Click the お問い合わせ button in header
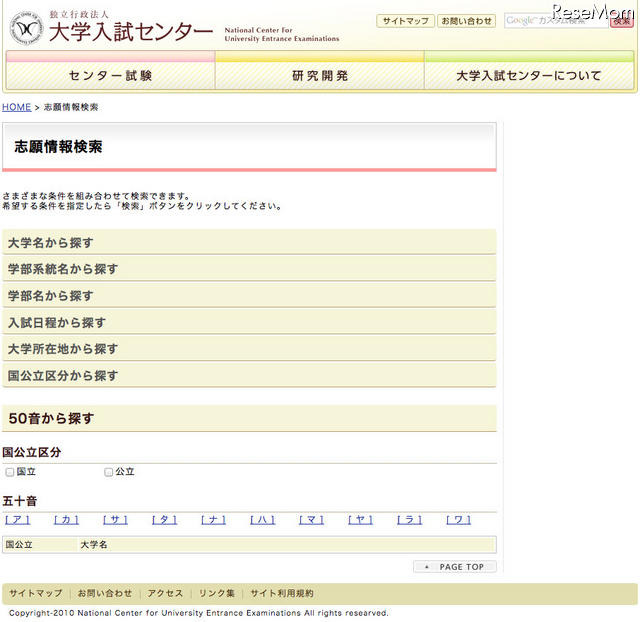The image size is (640, 622). pyautogui.click(x=467, y=21)
